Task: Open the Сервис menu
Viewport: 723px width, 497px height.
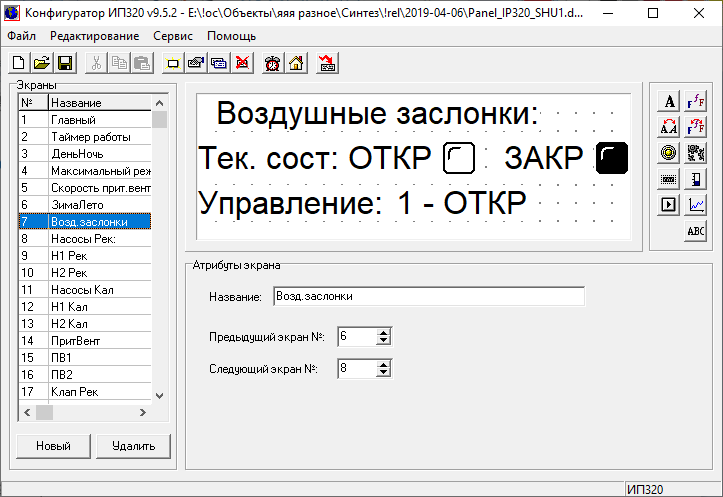Action: pyautogui.click(x=173, y=36)
